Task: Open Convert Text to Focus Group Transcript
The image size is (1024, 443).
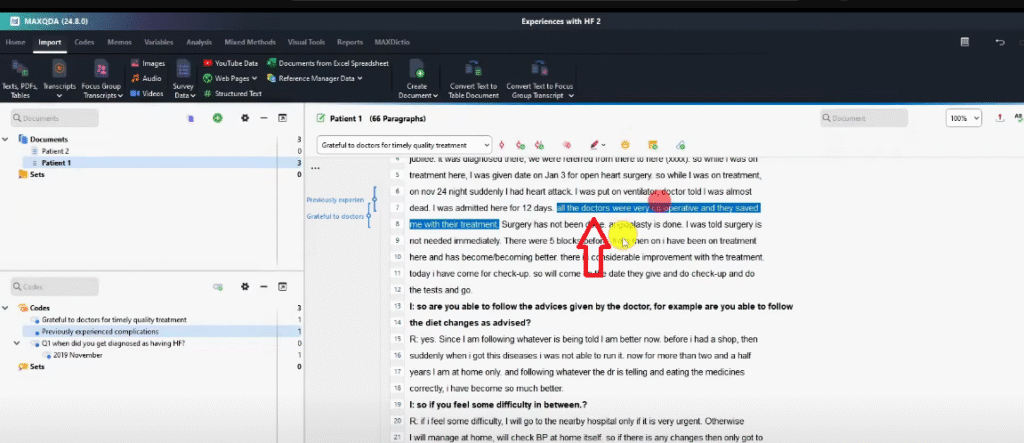Action: coord(539,78)
